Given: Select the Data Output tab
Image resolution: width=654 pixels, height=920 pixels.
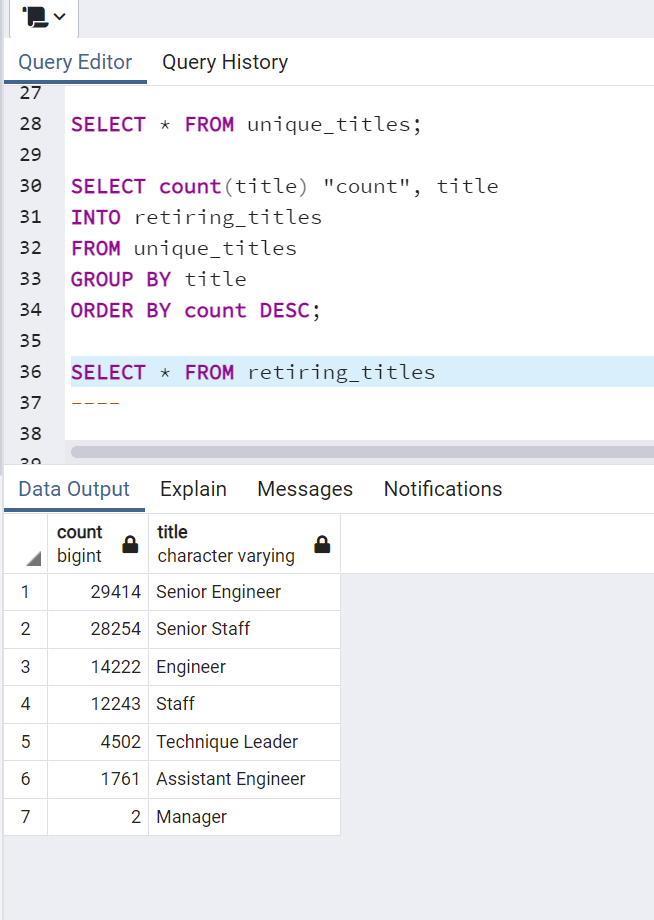Looking at the screenshot, I should tap(73, 489).
